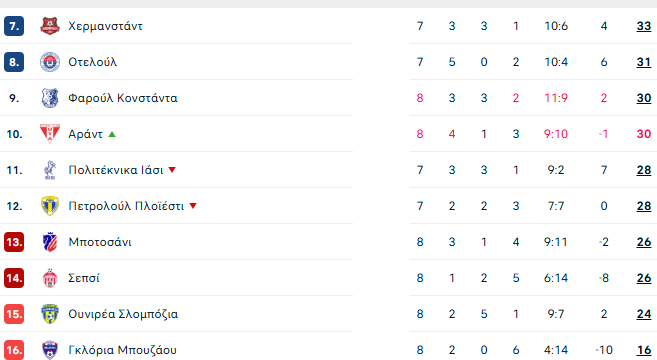Click the Πετρολούλ Πλοϊέστι yellow crest
Image resolution: width=657 pixels, height=360 pixels.
(50, 206)
